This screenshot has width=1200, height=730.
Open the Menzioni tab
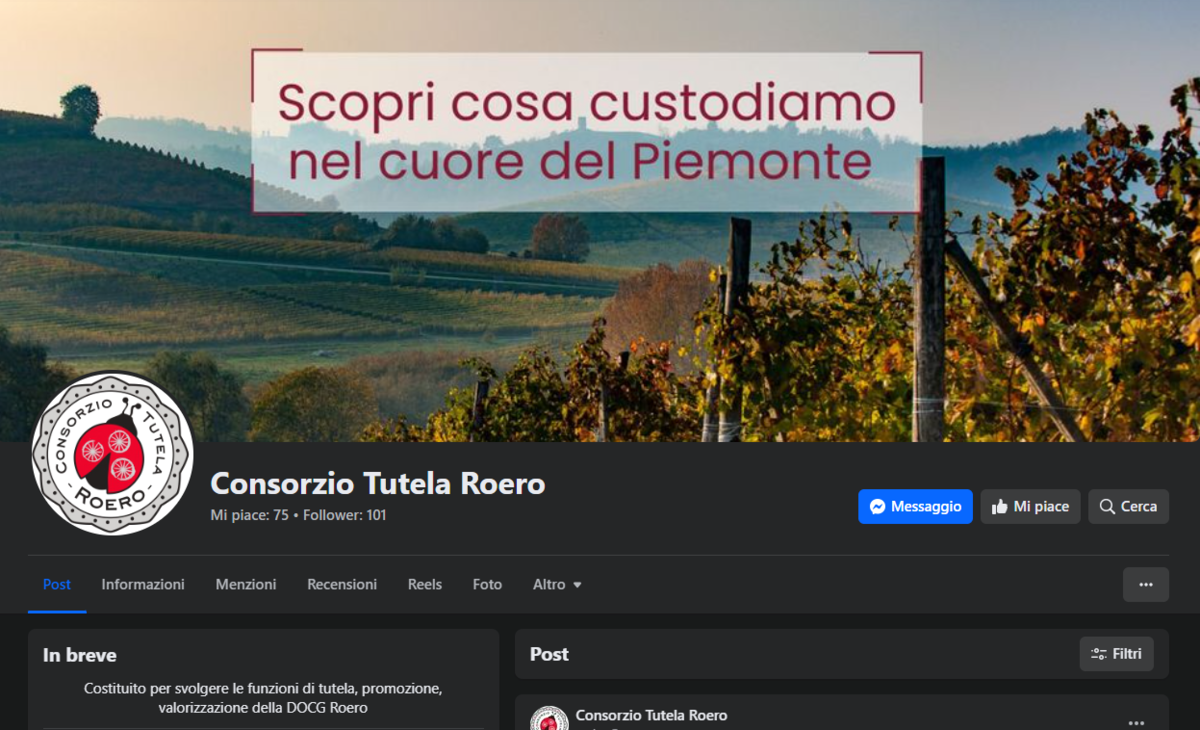[246, 585]
